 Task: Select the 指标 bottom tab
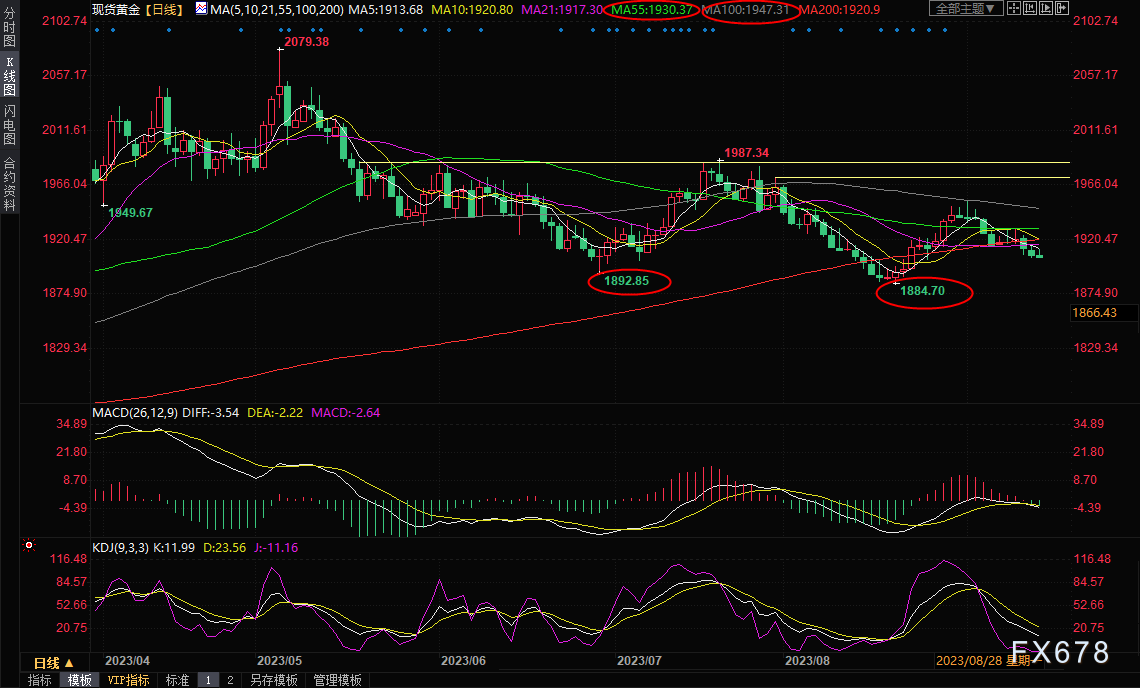[x=39, y=680]
